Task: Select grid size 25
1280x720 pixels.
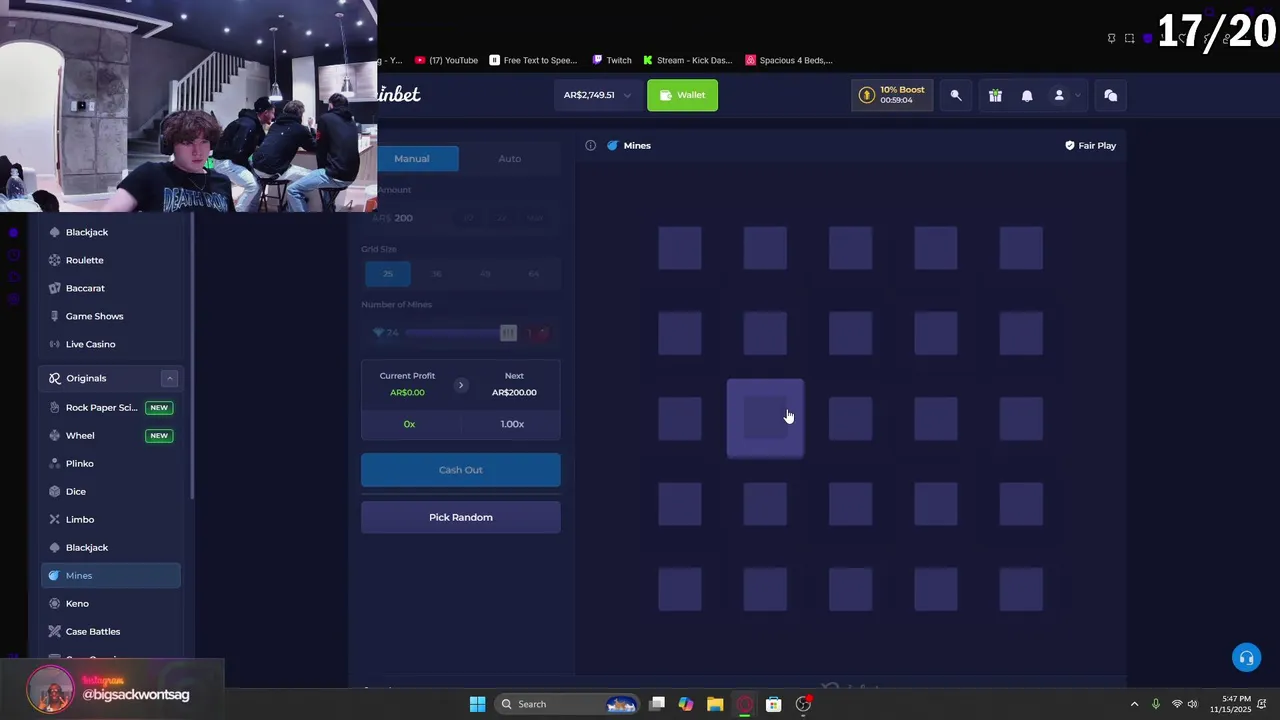Action: pyautogui.click(x=388, y=273)
